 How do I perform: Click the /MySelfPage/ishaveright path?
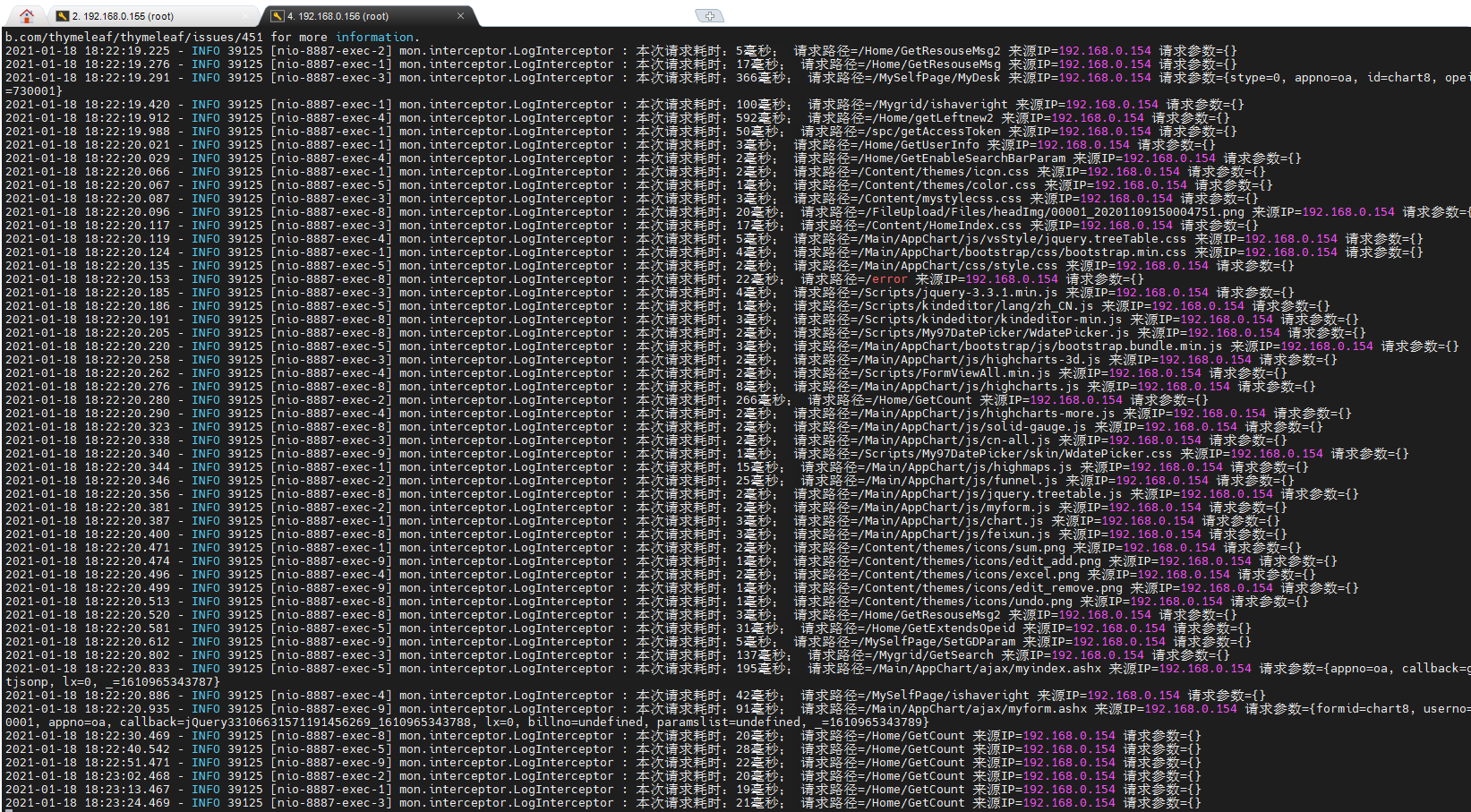click(949, 696)
